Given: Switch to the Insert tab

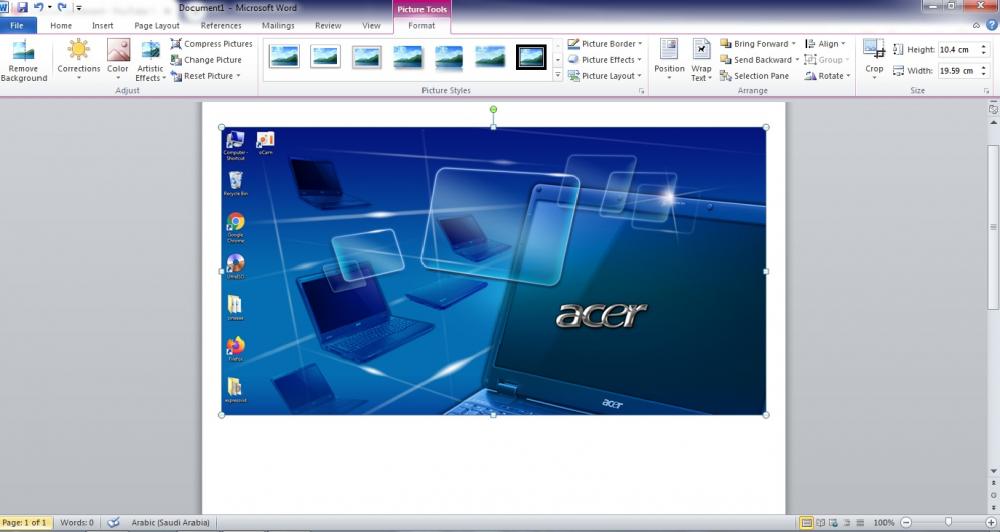Looking at the screenshot, I should (103, 26).
